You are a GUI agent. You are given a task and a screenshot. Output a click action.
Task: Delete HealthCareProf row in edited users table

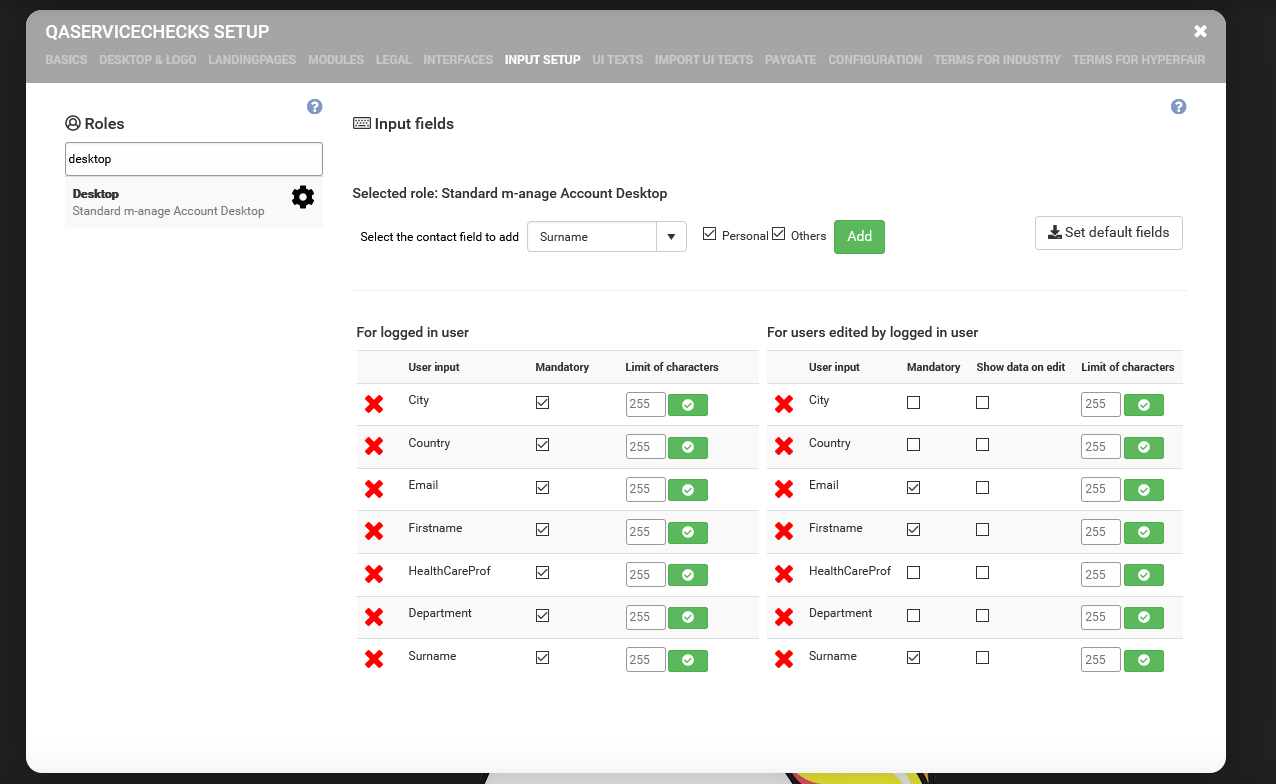click(x=784, y=574)
